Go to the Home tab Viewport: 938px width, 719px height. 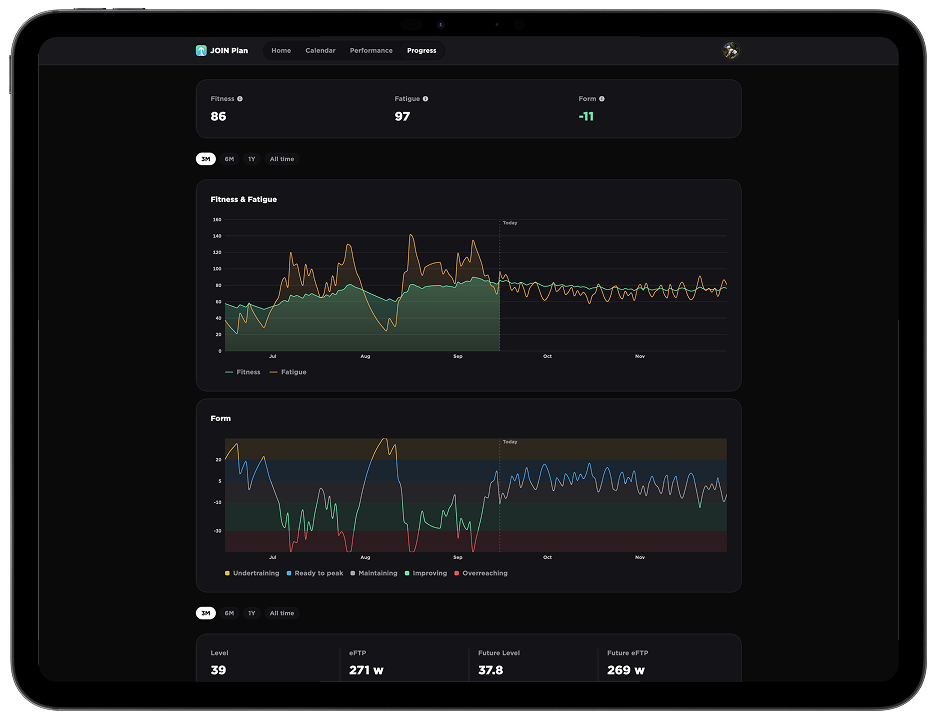(x=281, y=51)
